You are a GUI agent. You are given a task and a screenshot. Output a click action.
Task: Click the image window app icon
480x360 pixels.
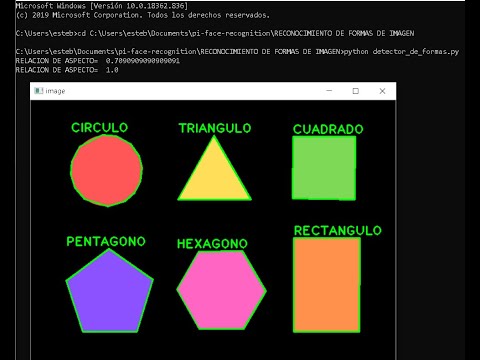click(39, 91)
